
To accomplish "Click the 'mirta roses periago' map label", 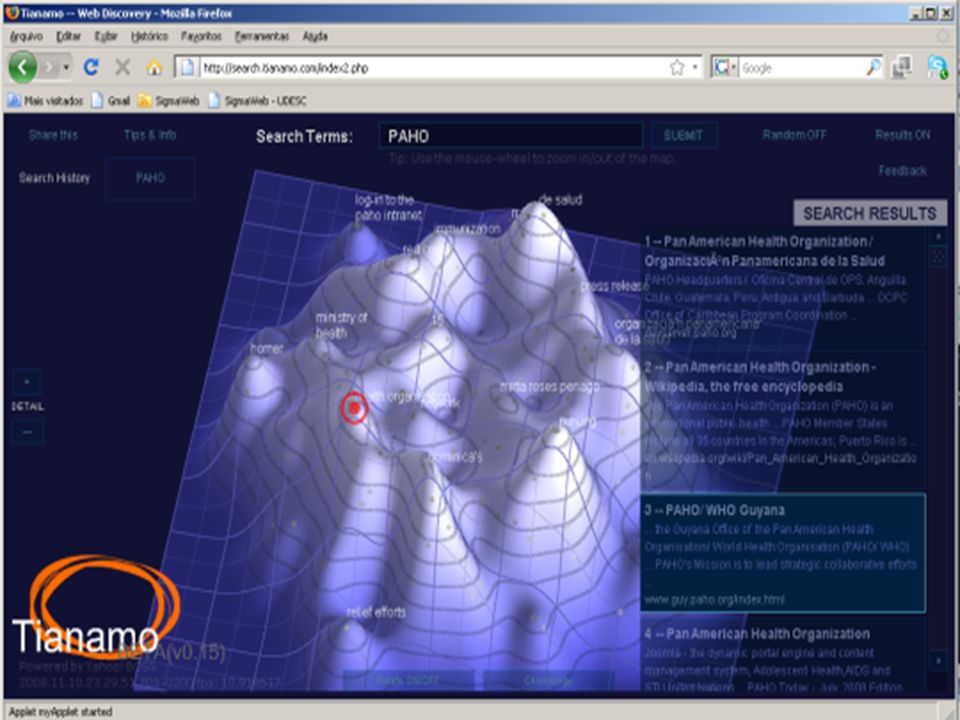I will tap(549, 386).
